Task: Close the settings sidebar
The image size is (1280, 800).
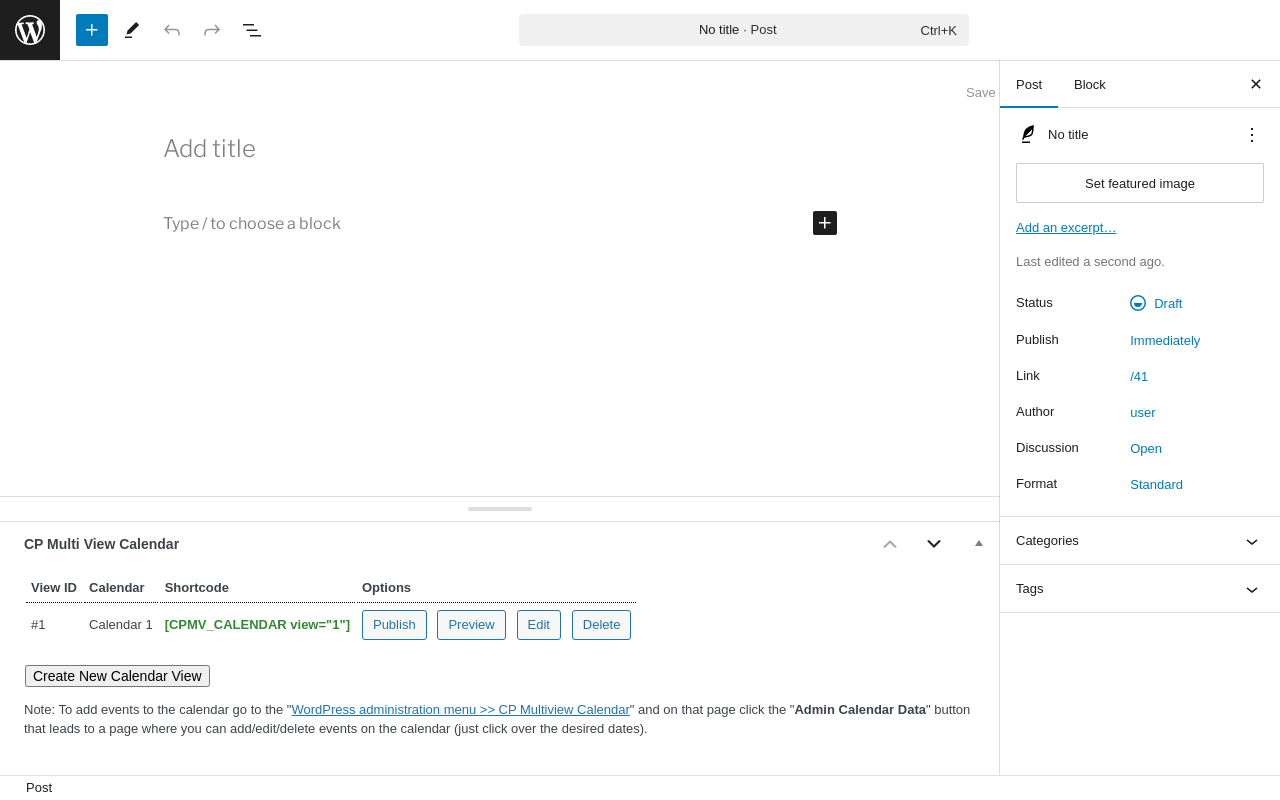Action: [x=1256, y=84]
